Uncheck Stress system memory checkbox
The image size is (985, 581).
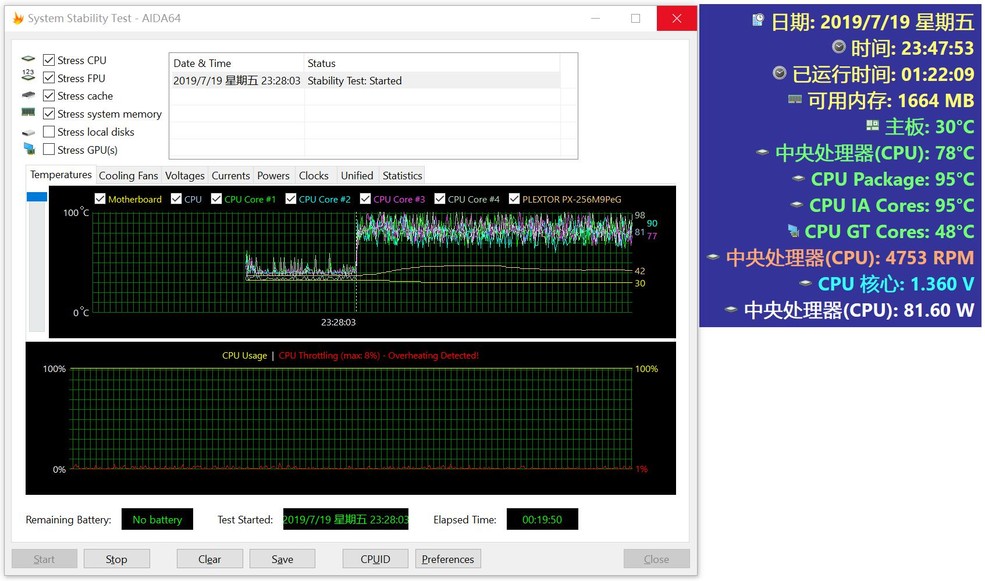click(x=48, y=114)
